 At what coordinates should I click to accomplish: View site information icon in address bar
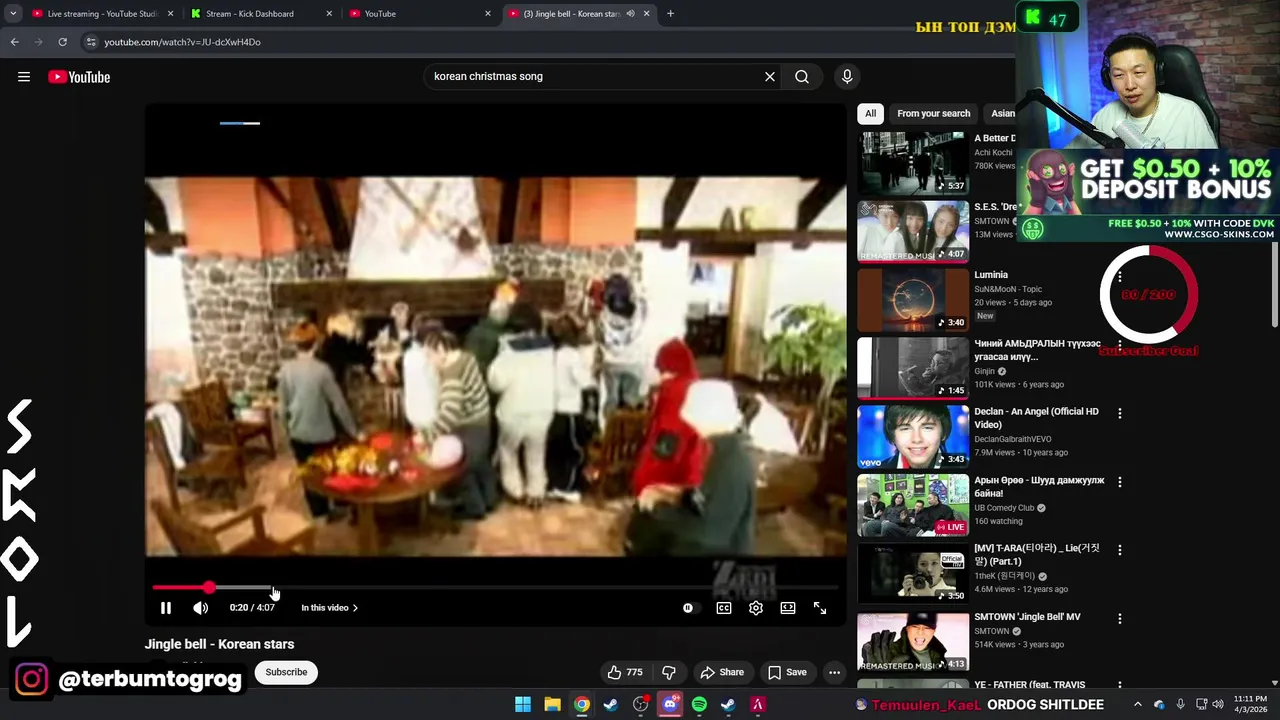coord(92,42)
